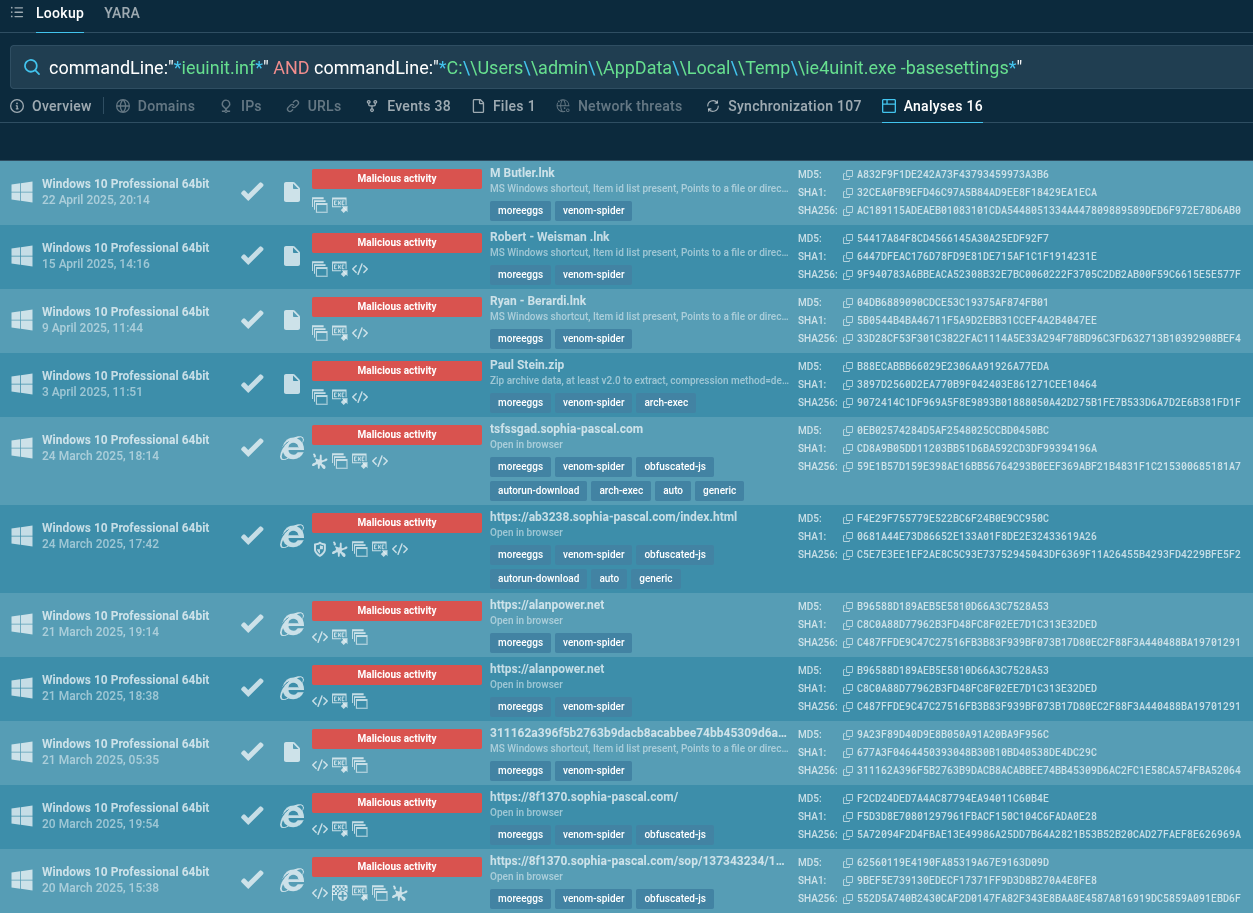This screenshot has height=913, width=1253.
Task: Copy the SHA1 of the ab3238.sophia-pascal.com analysis
Action: pos(848,537)
